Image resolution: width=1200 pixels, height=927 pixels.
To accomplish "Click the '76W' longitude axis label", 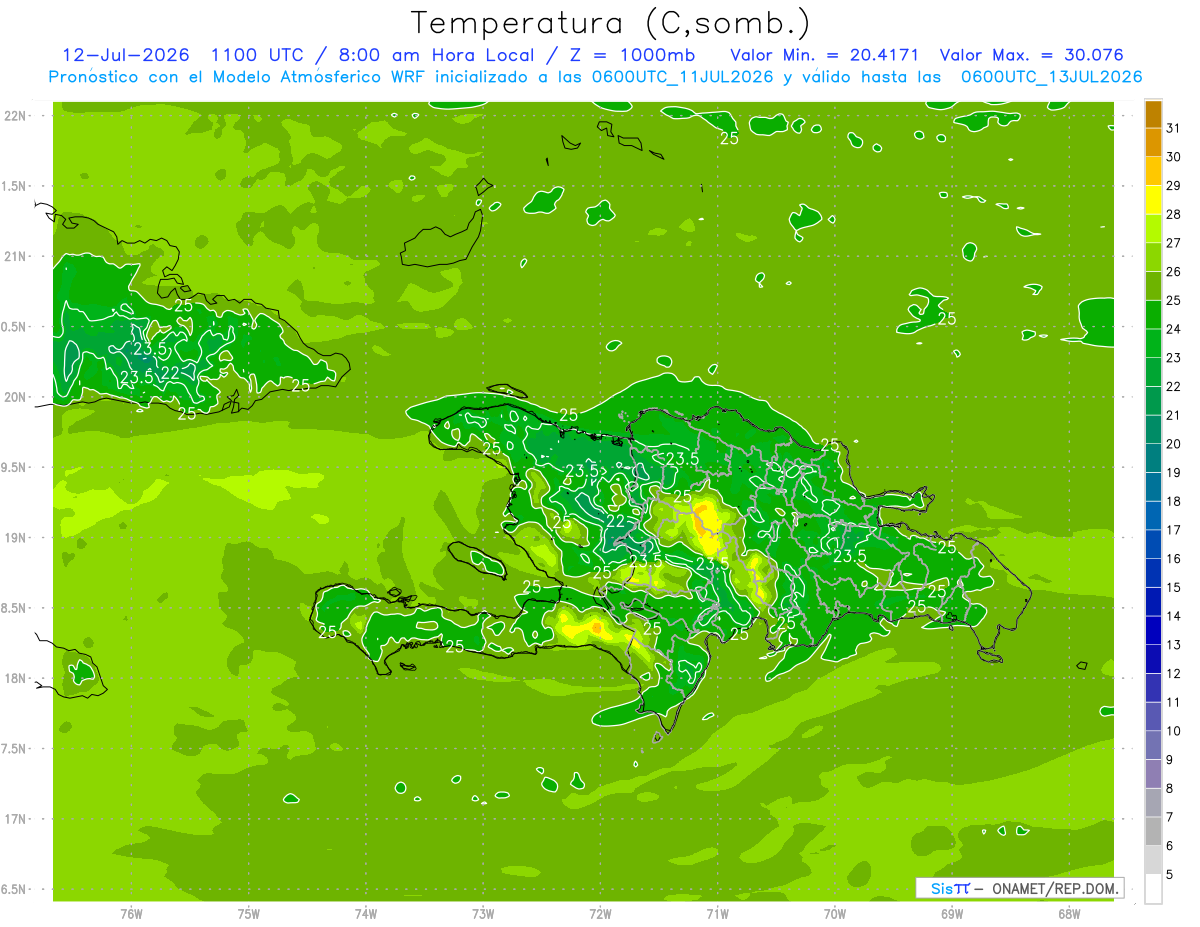I will point(131,914).
